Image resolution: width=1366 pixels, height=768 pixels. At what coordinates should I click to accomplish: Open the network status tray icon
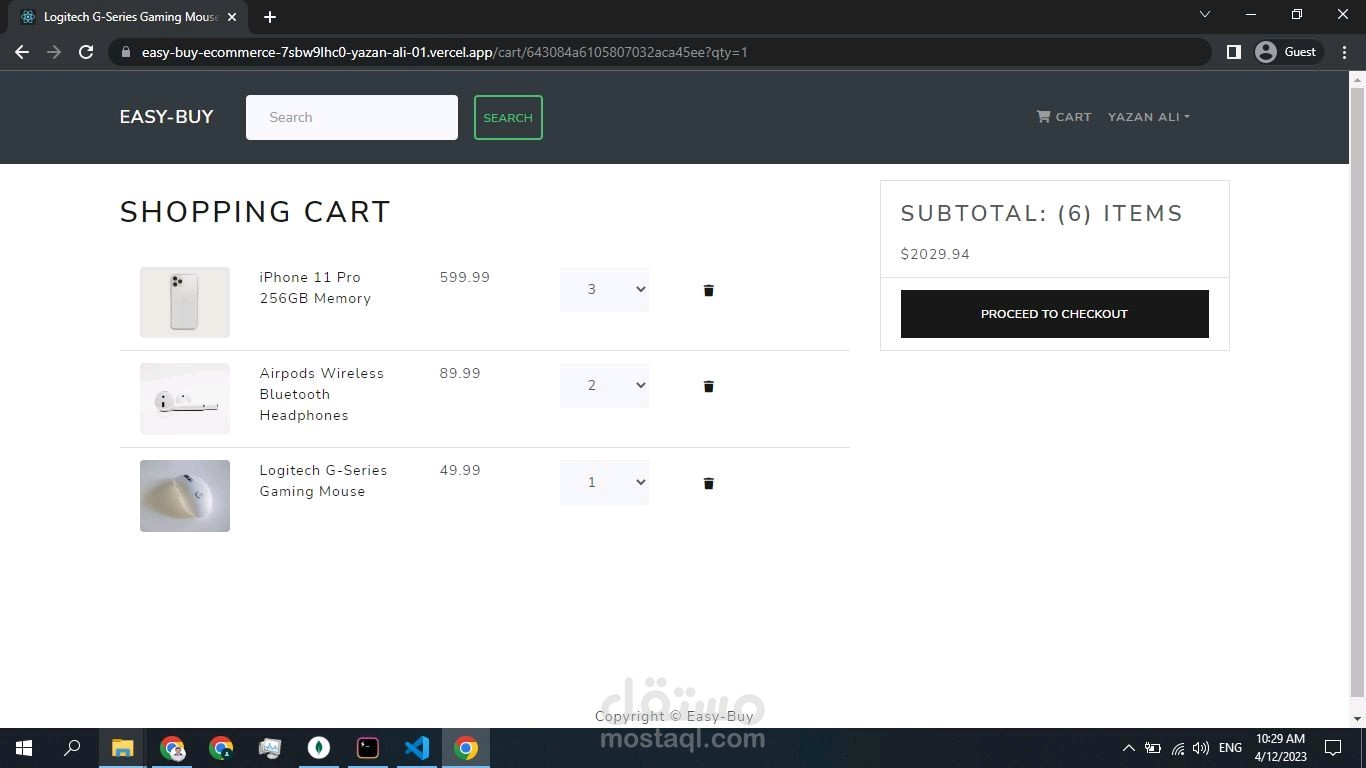click(x=1177, y=748)
